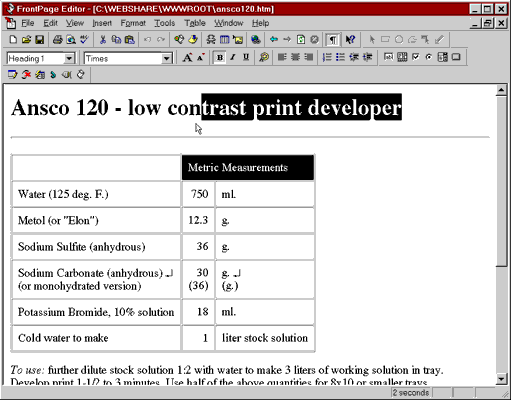Insert push button form field
The width and height of the screenshot is (511, 400).
click(456, 57)
